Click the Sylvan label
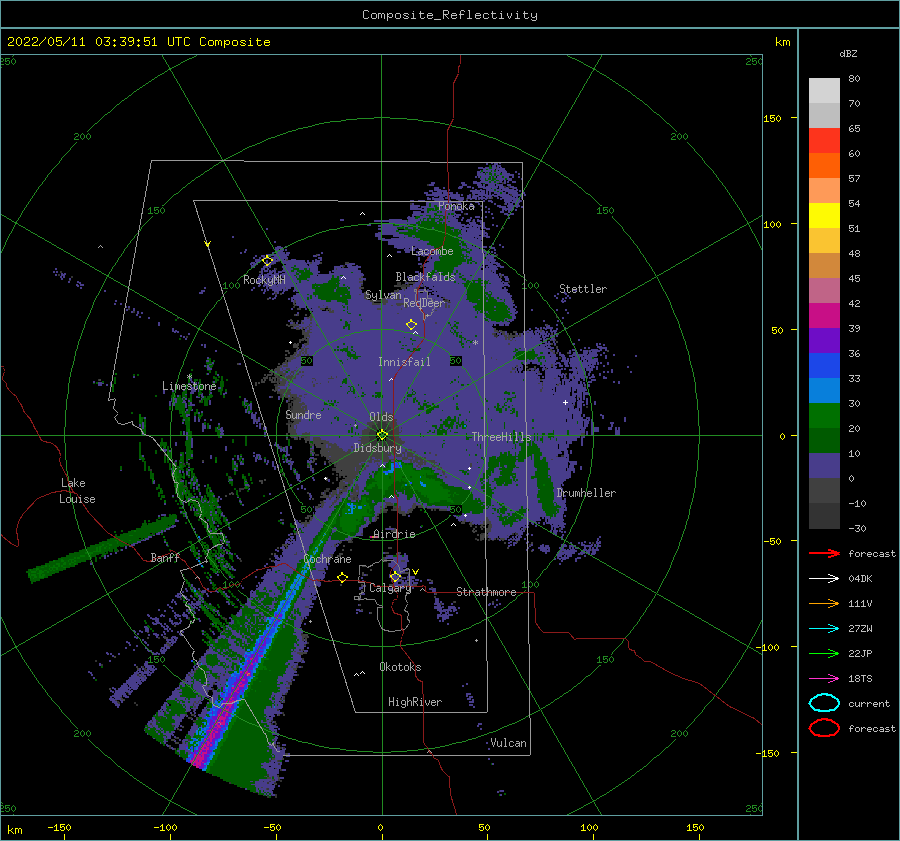The height and width of the screenshot is (841, 900). click(x=383, y=295)
